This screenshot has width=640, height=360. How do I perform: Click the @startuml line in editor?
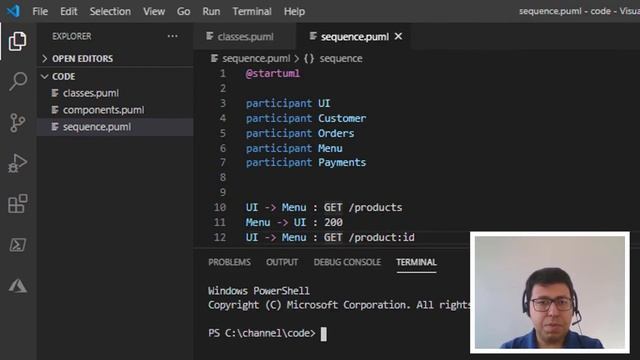click(273, 73)
